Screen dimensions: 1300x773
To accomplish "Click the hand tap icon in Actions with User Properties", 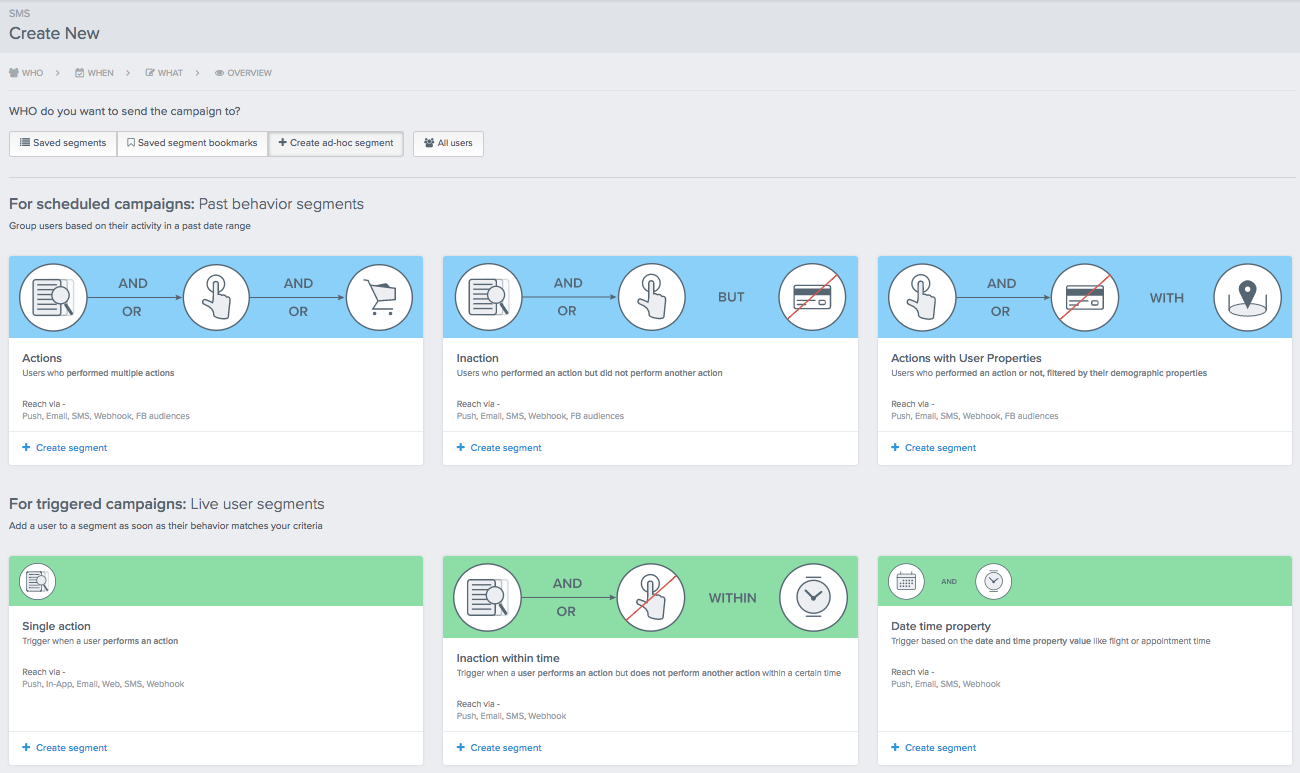I will coord(922,297).
